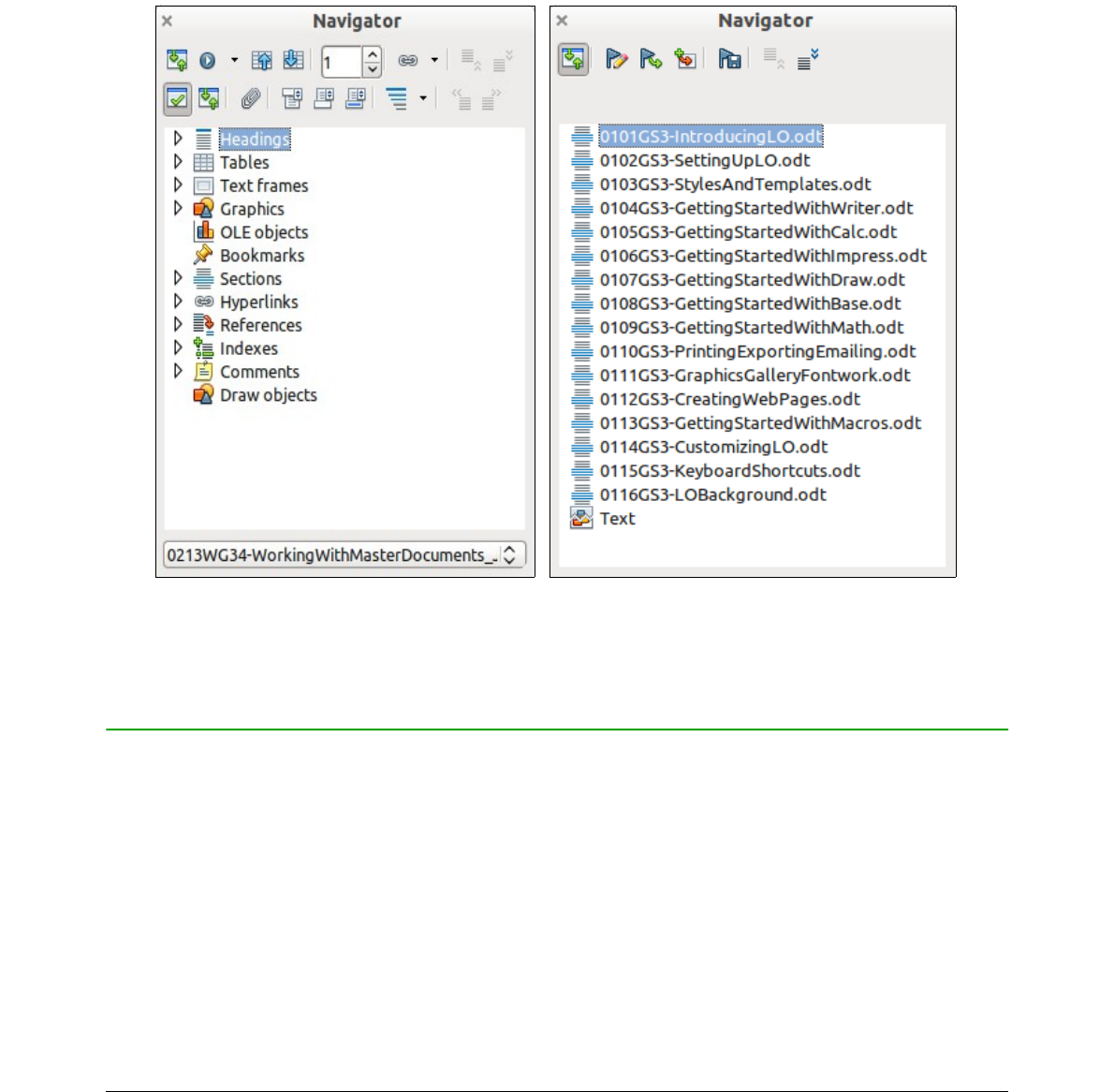Open Heading Levels Shown dropdown arrow
The image size is (1114, 1092).
pos(423,98)
